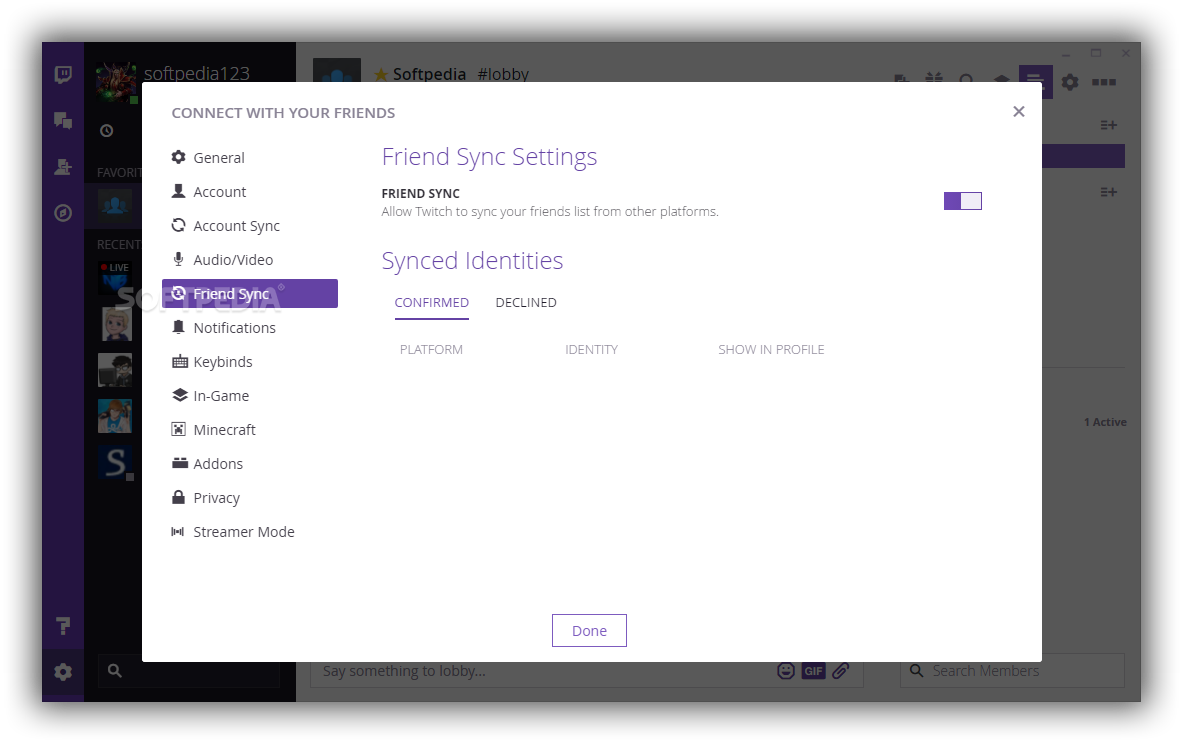Open the Notifications settings section
Viewport: 1183px width, 744px height.
[x=234, y=328]
